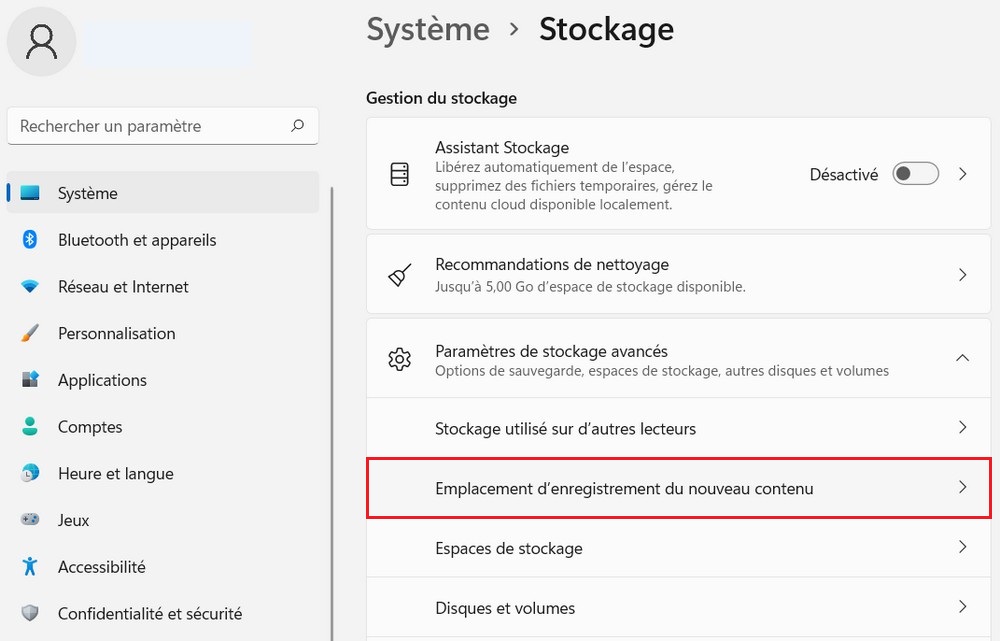Click the Assistant Stockage drive icon
This screenshot has width=1000, height=641.
[399, 174]
